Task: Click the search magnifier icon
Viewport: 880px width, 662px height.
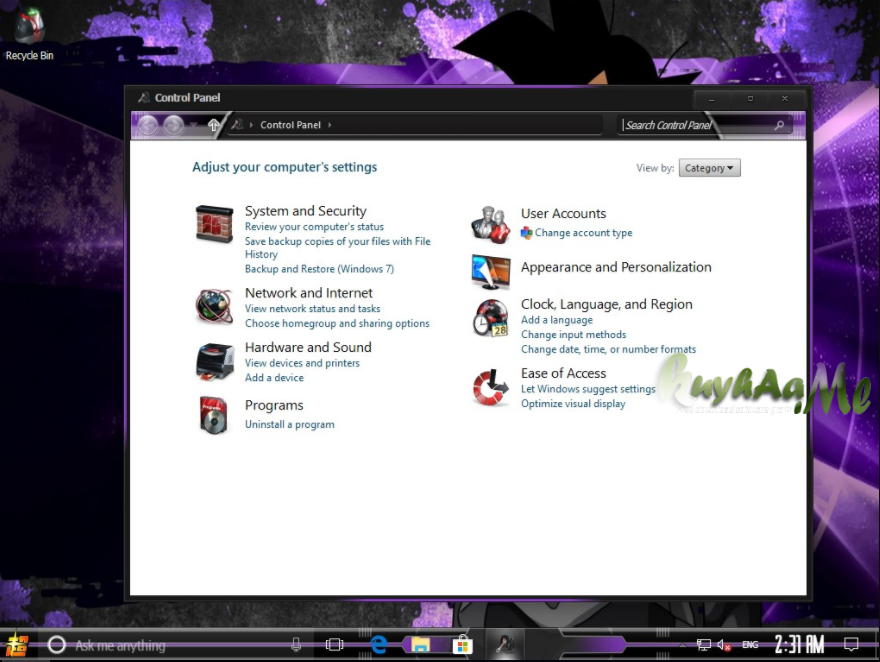Action: tap(779, 125)
